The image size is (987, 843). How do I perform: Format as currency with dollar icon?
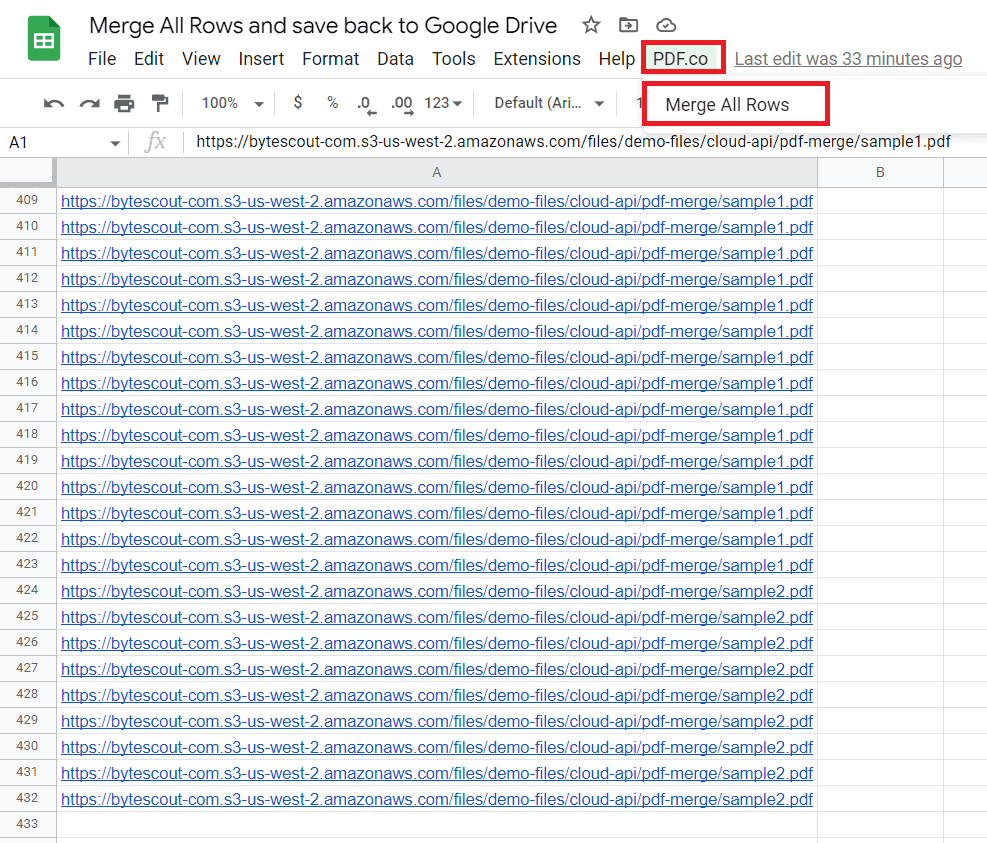coord(298,103)
